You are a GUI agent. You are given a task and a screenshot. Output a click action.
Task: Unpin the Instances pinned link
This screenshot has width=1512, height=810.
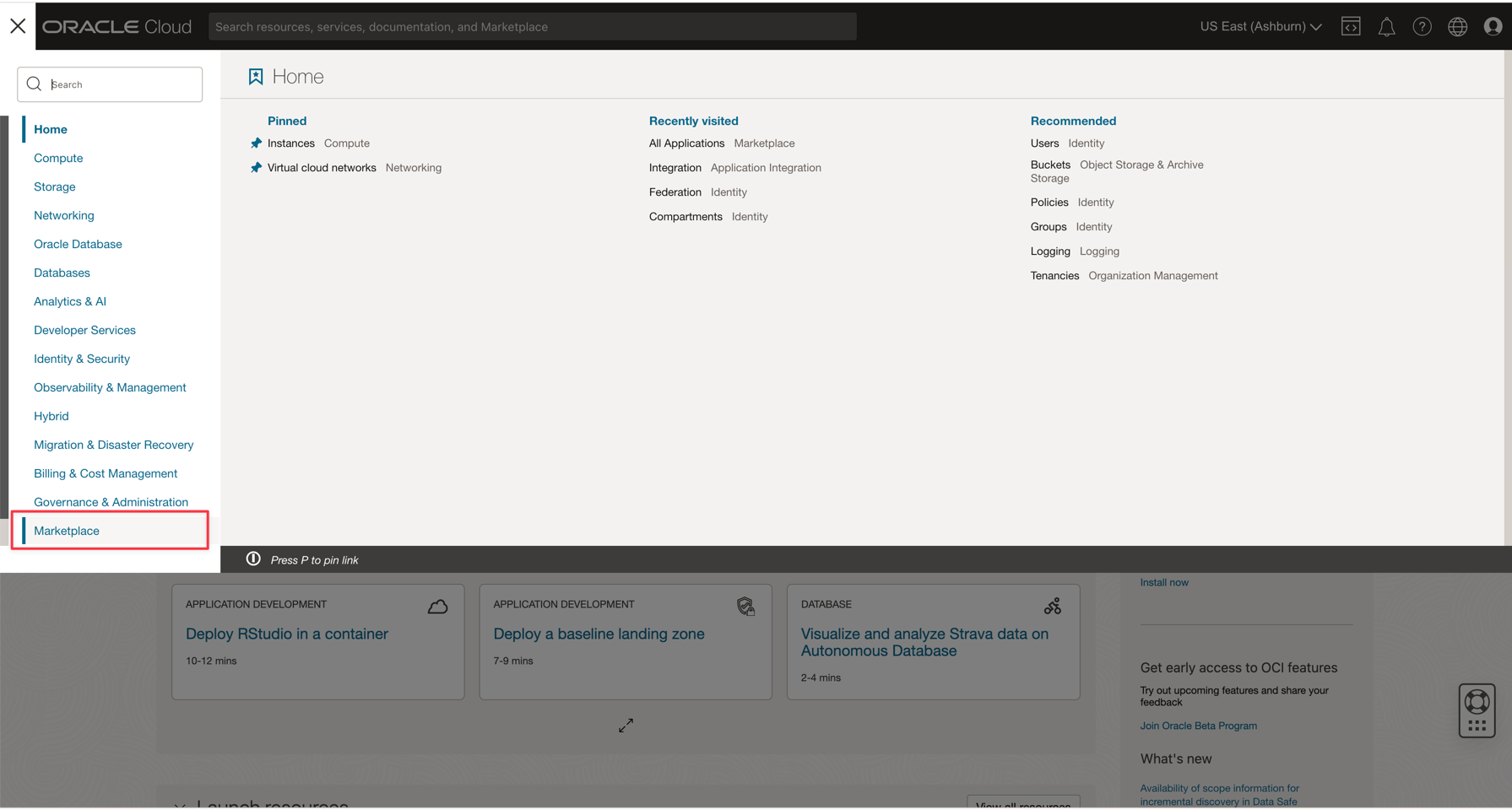click(256, 143)
